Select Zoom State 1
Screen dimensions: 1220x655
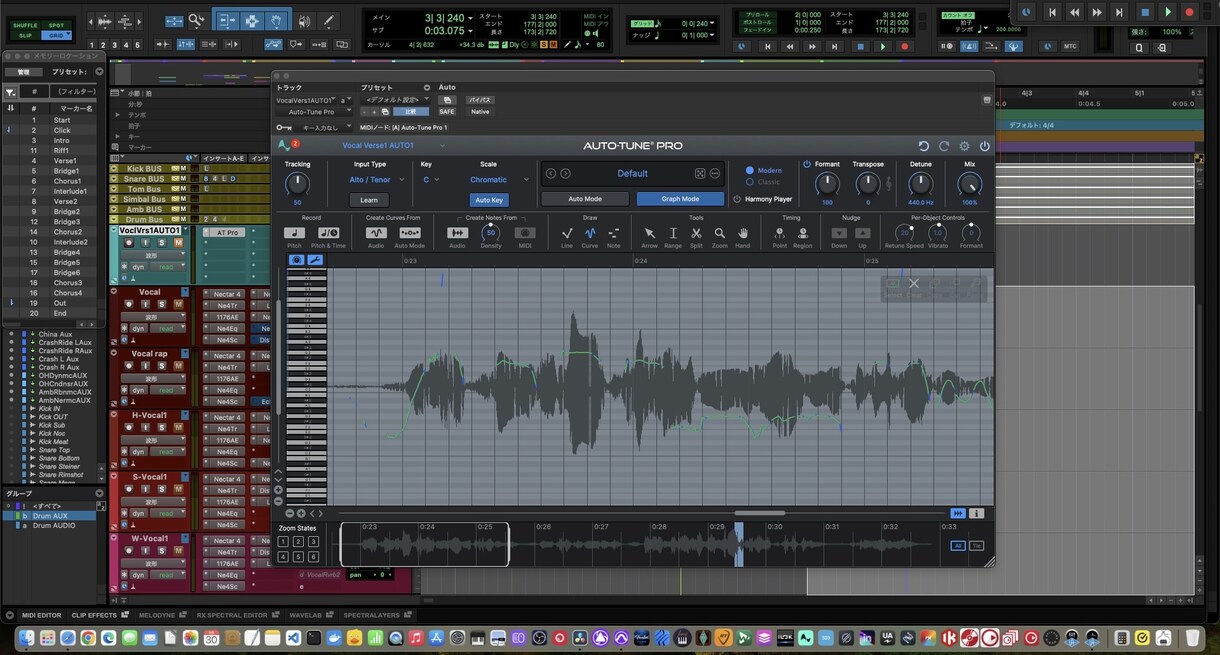(284, 541)
